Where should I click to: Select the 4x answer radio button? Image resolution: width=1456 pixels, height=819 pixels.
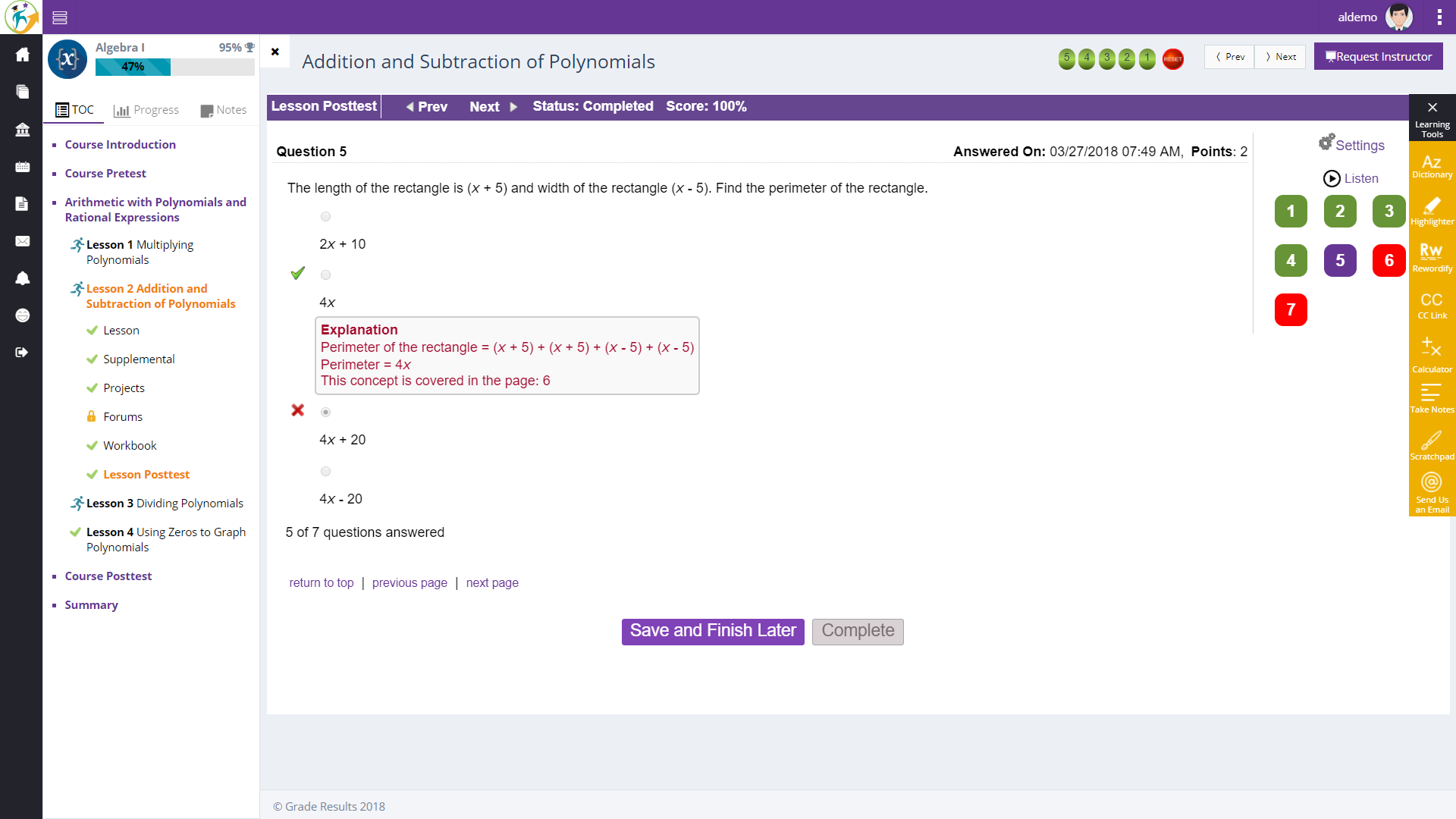(325, 275)
